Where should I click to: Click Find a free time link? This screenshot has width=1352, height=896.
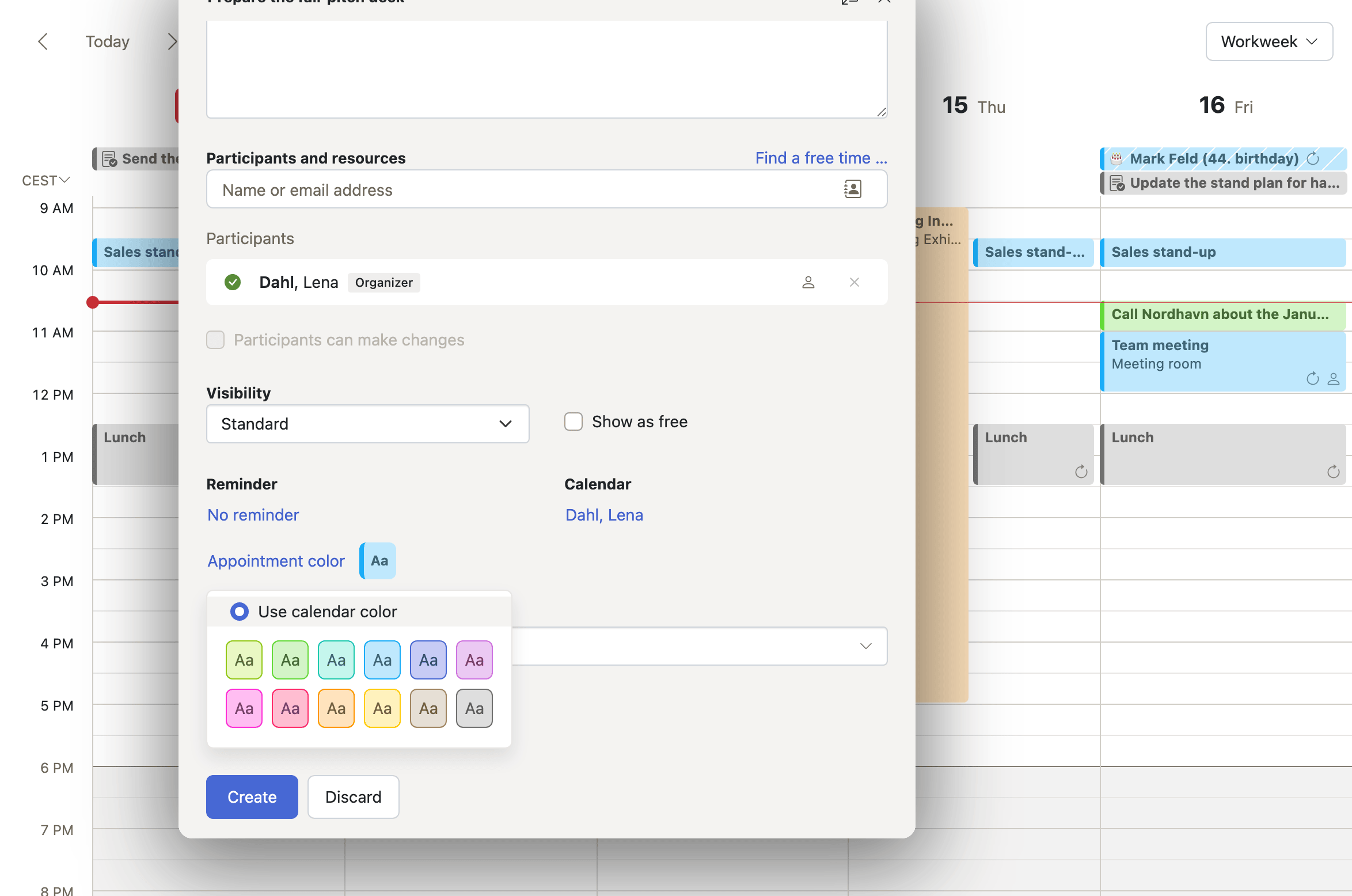[821, 158]
